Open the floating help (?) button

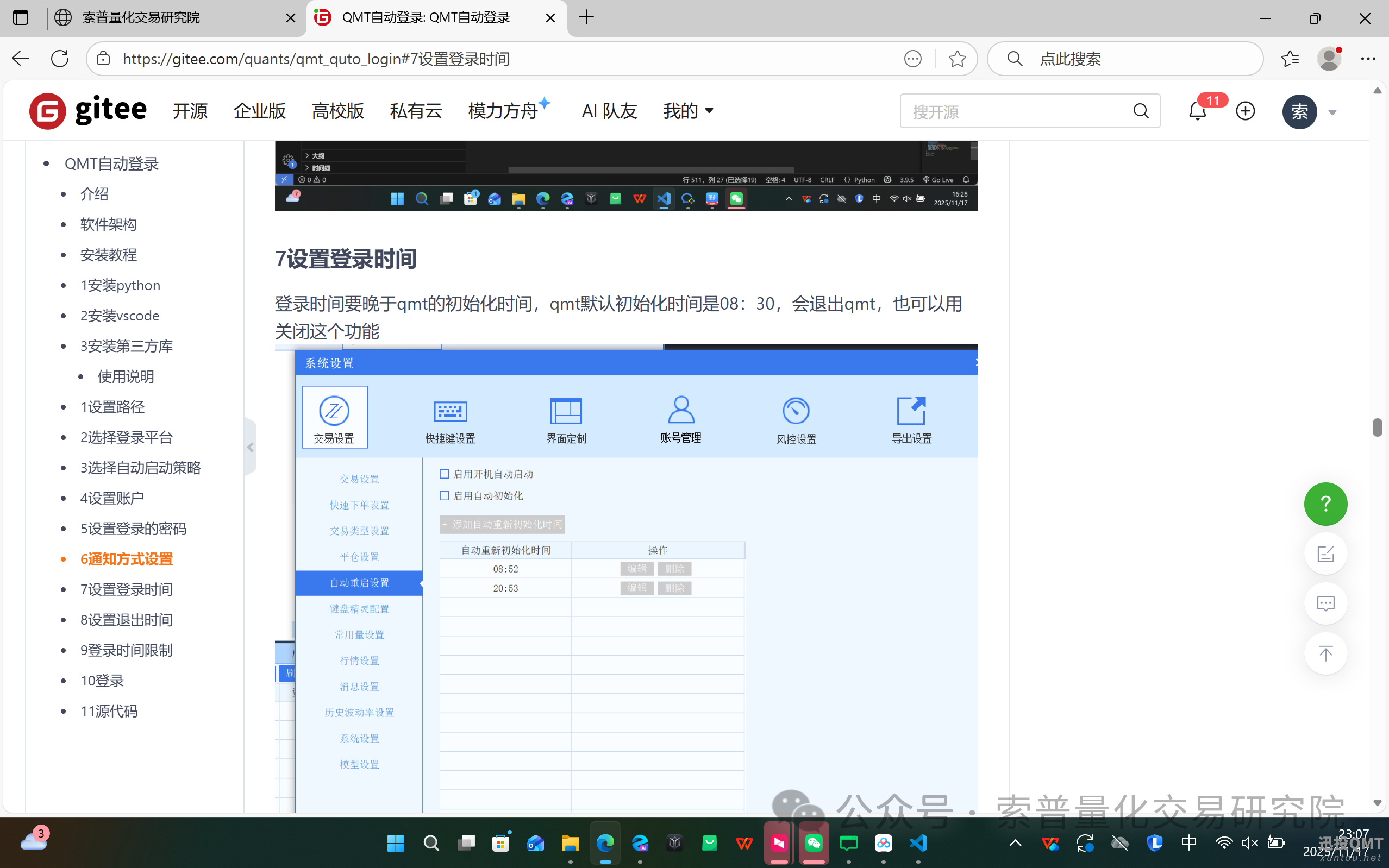coord(1325,504)
